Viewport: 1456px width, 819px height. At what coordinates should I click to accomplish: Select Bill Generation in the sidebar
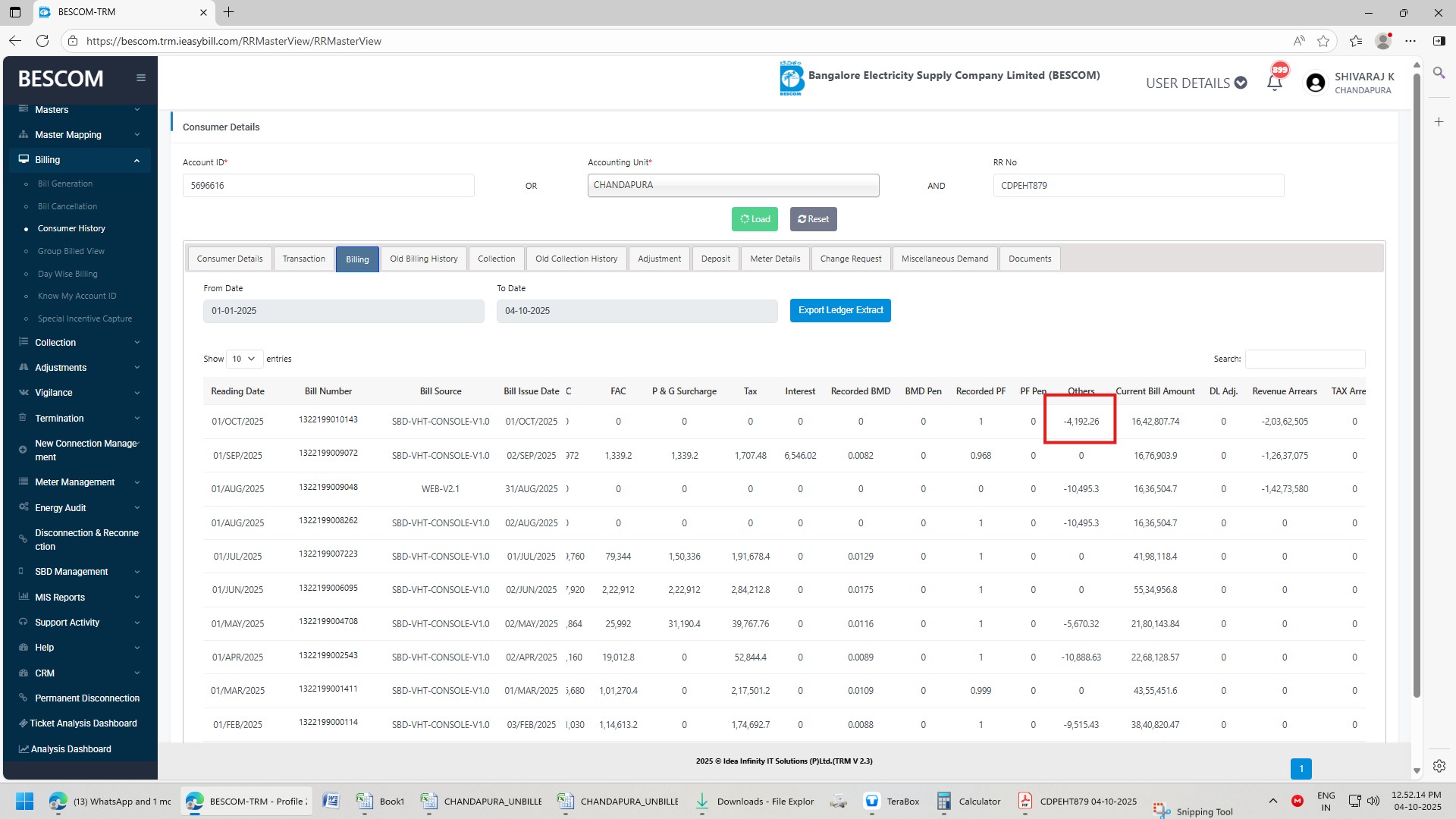tap(65, 184)
